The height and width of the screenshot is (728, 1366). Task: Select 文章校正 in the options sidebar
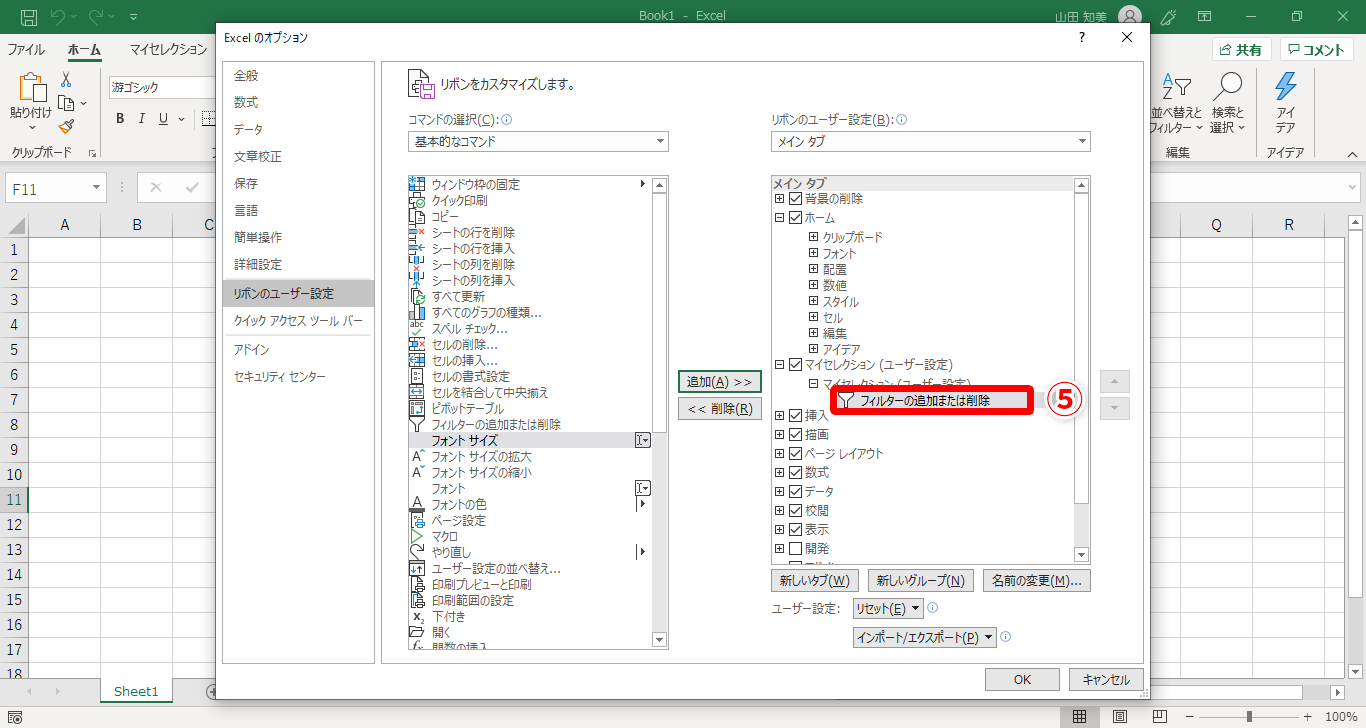pos(298,156)
